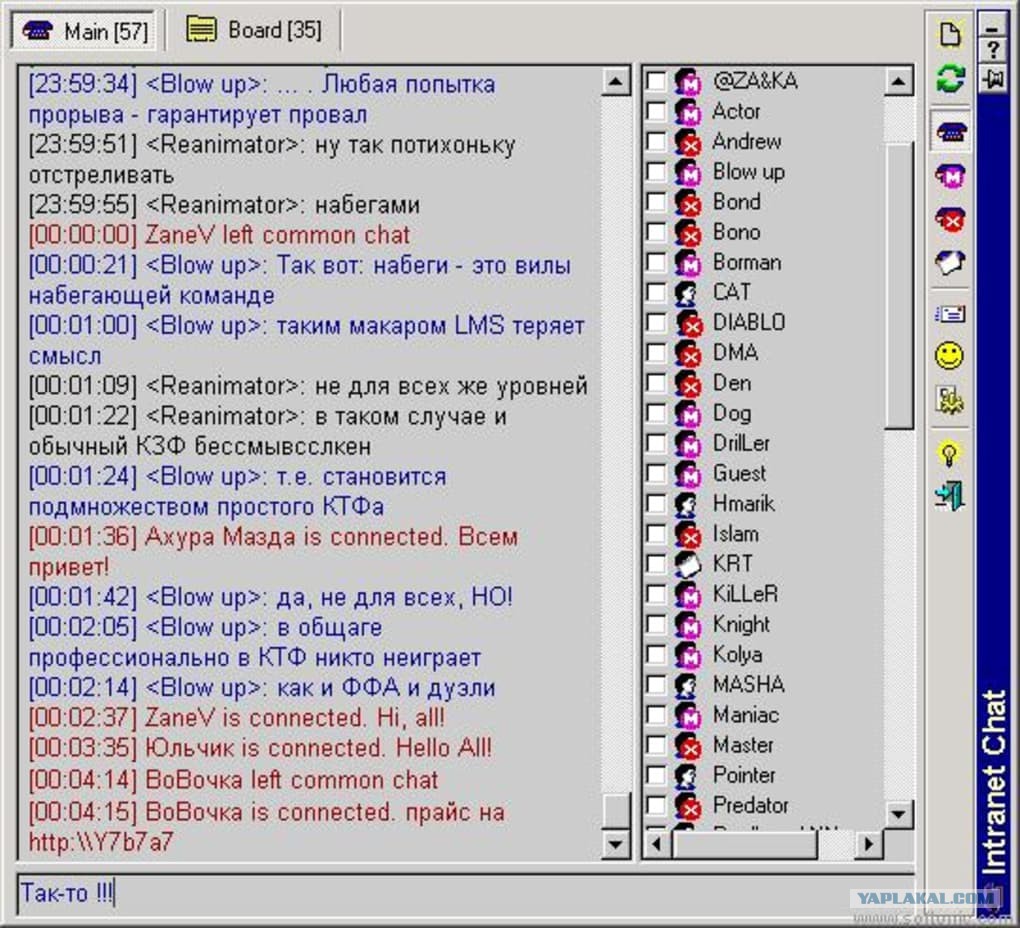Select the blue telephone status icon

pos(951,132)
